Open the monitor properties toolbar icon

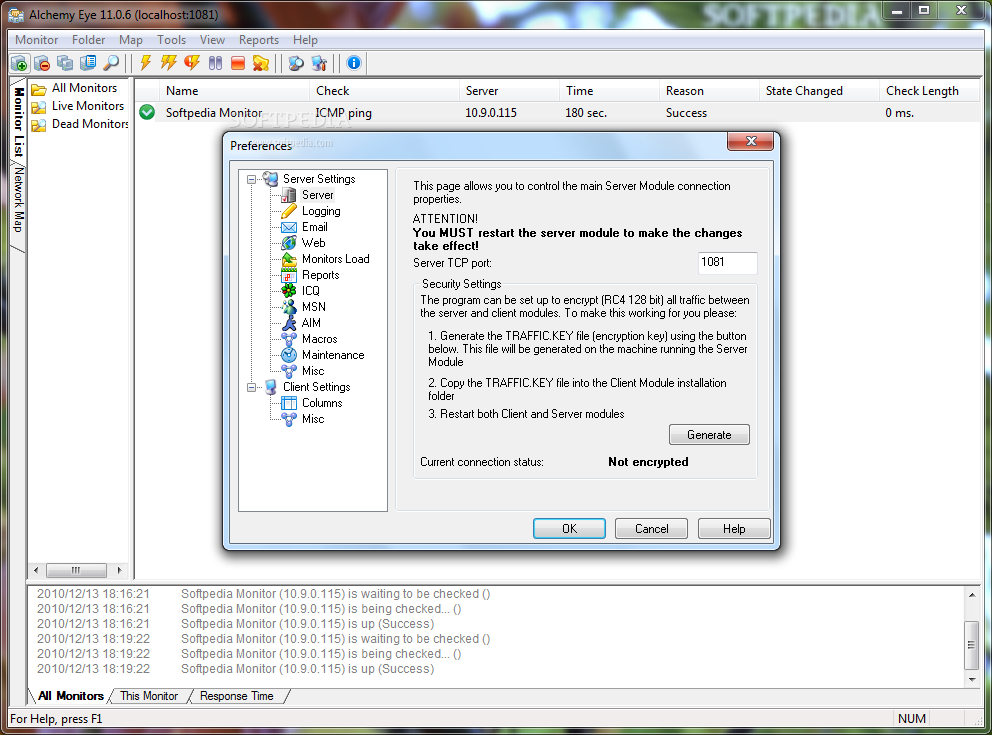point(88,63)
